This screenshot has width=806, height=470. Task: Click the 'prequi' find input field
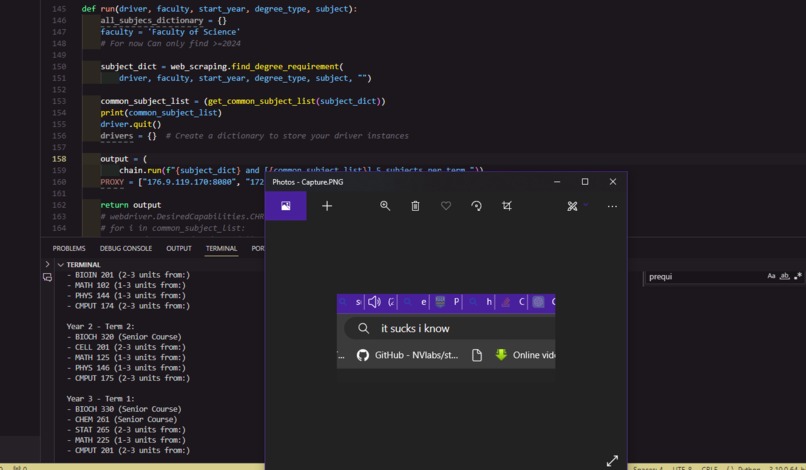click(704, 277)
